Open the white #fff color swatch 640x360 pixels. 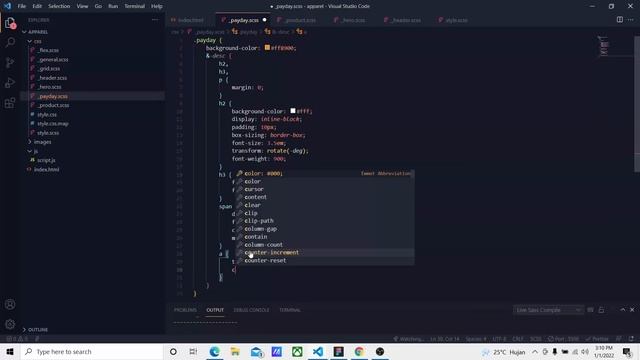[x=293, y=111]
